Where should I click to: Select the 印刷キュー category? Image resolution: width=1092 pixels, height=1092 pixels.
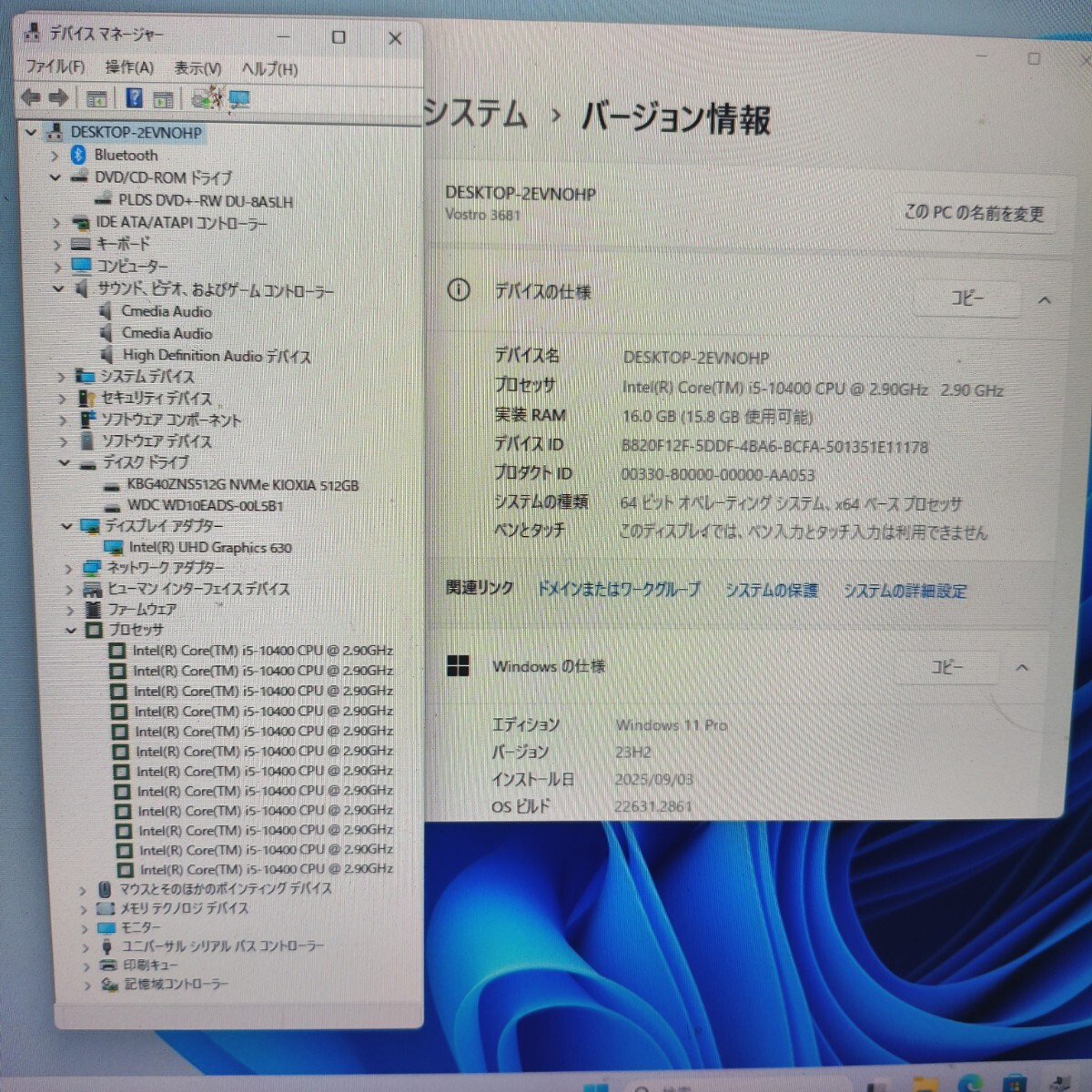click(x=150, y=965)
